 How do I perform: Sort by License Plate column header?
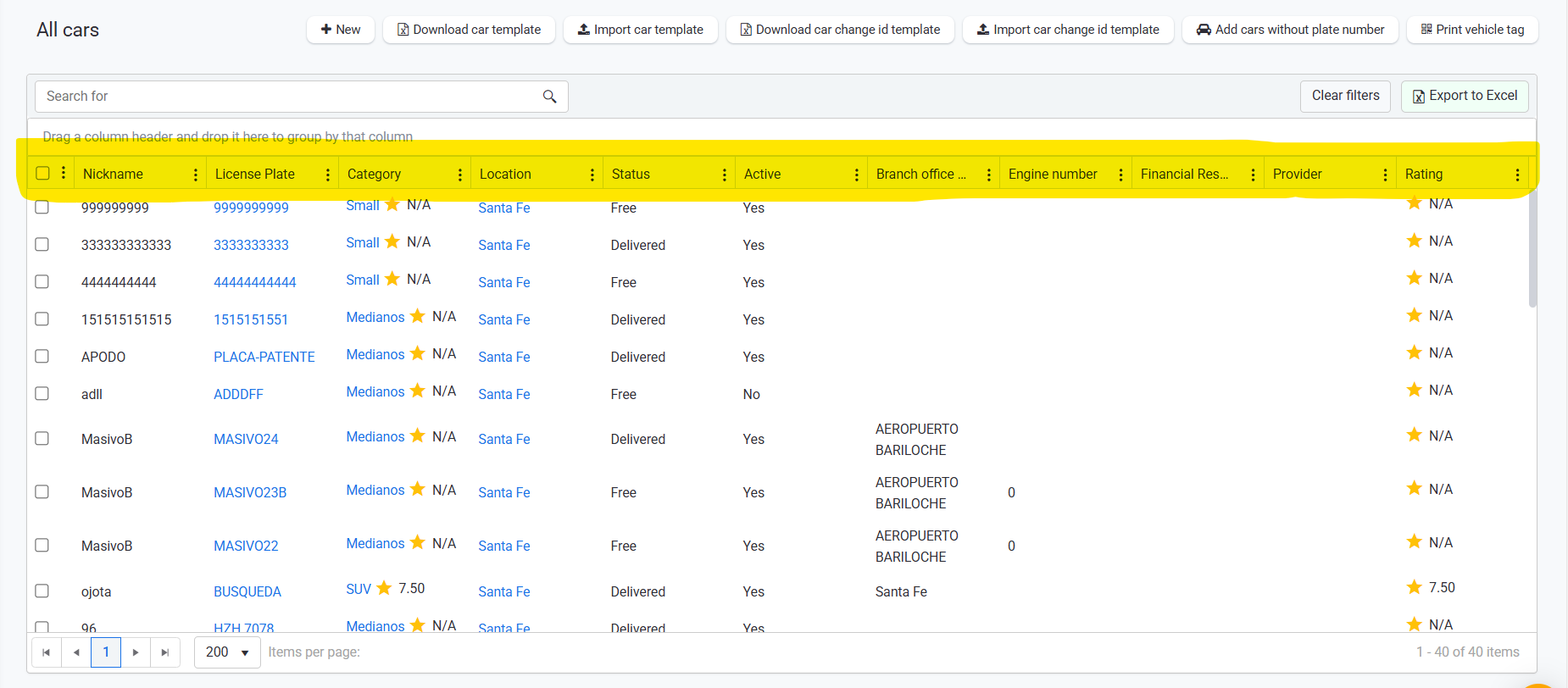(x=255, y=175)
